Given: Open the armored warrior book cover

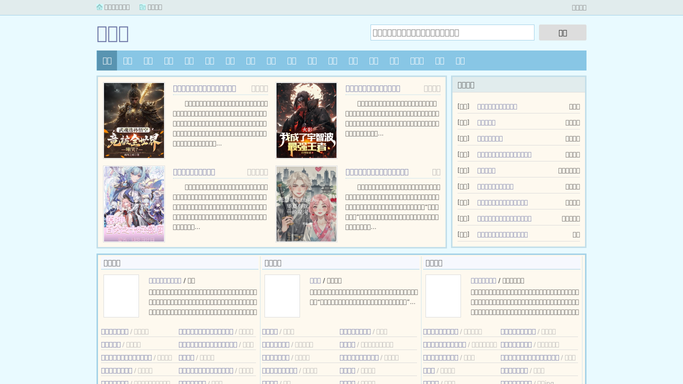Looking at the screenshot, I should coord(134,120).
